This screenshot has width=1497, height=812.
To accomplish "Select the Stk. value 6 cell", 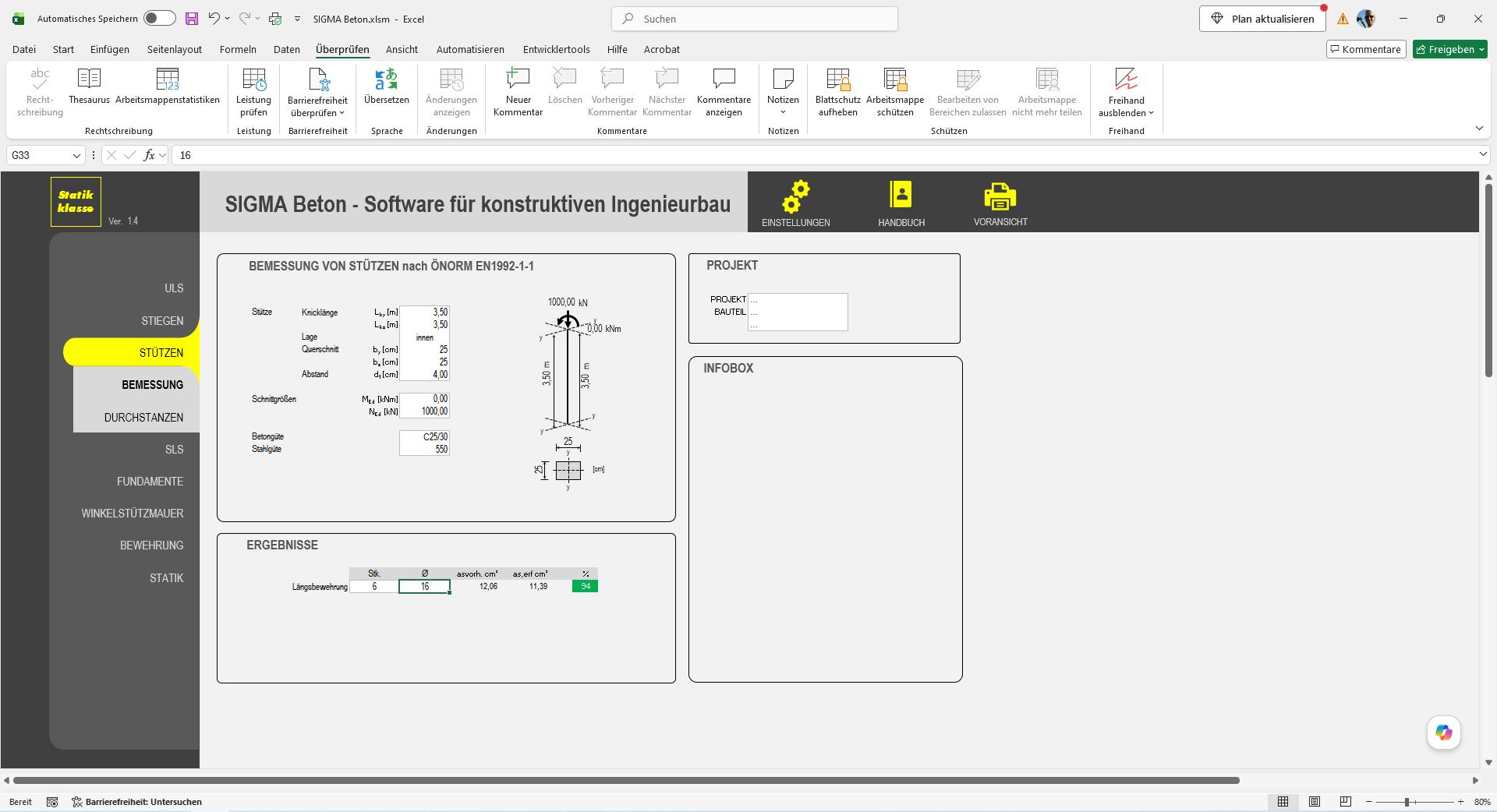I will pos(374,586).
